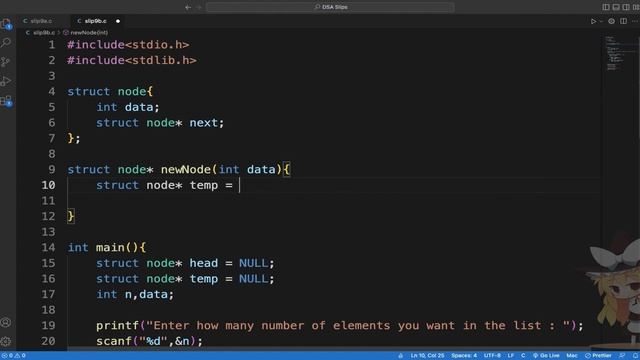Click the closing brace on line 12

tap(71, 216)
